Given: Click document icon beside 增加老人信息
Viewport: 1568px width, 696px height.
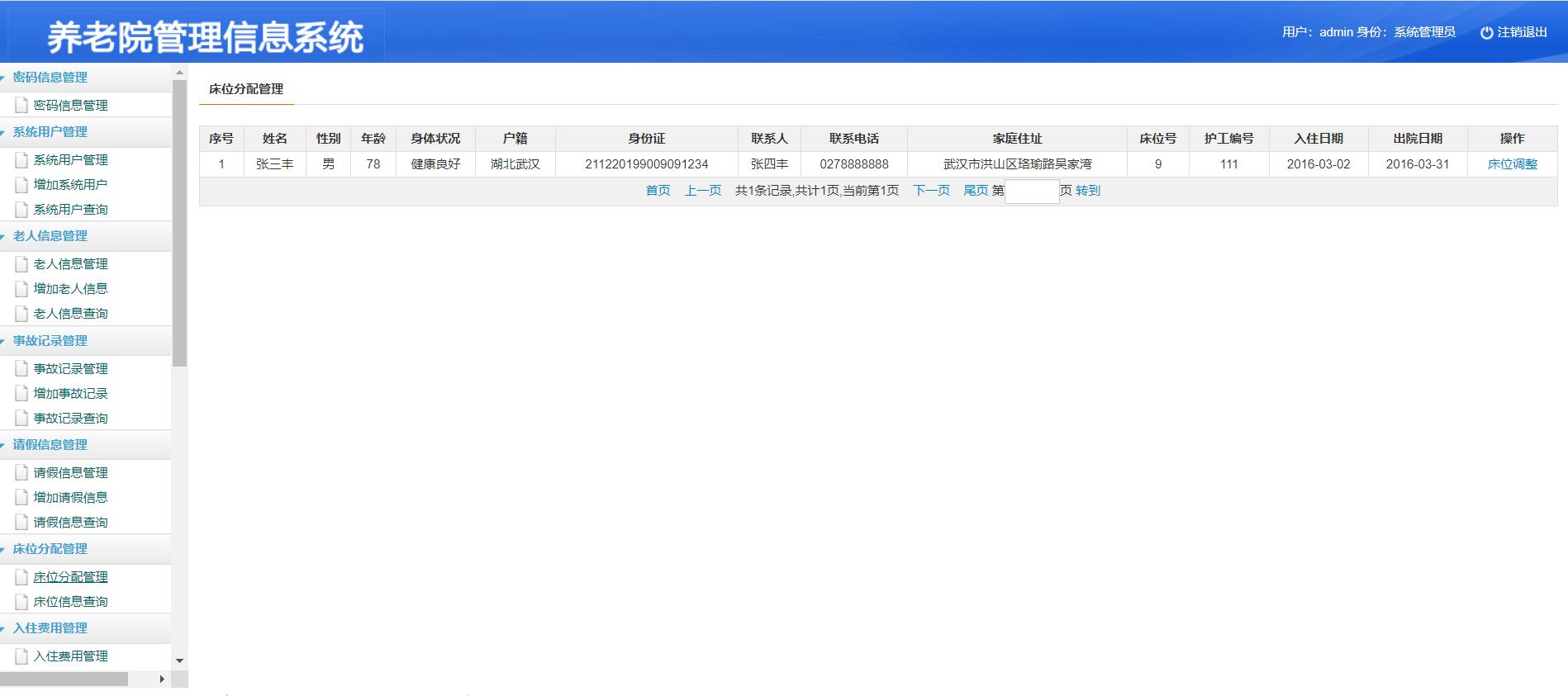Looking at the screenshot, I should [x=21, y=288].
